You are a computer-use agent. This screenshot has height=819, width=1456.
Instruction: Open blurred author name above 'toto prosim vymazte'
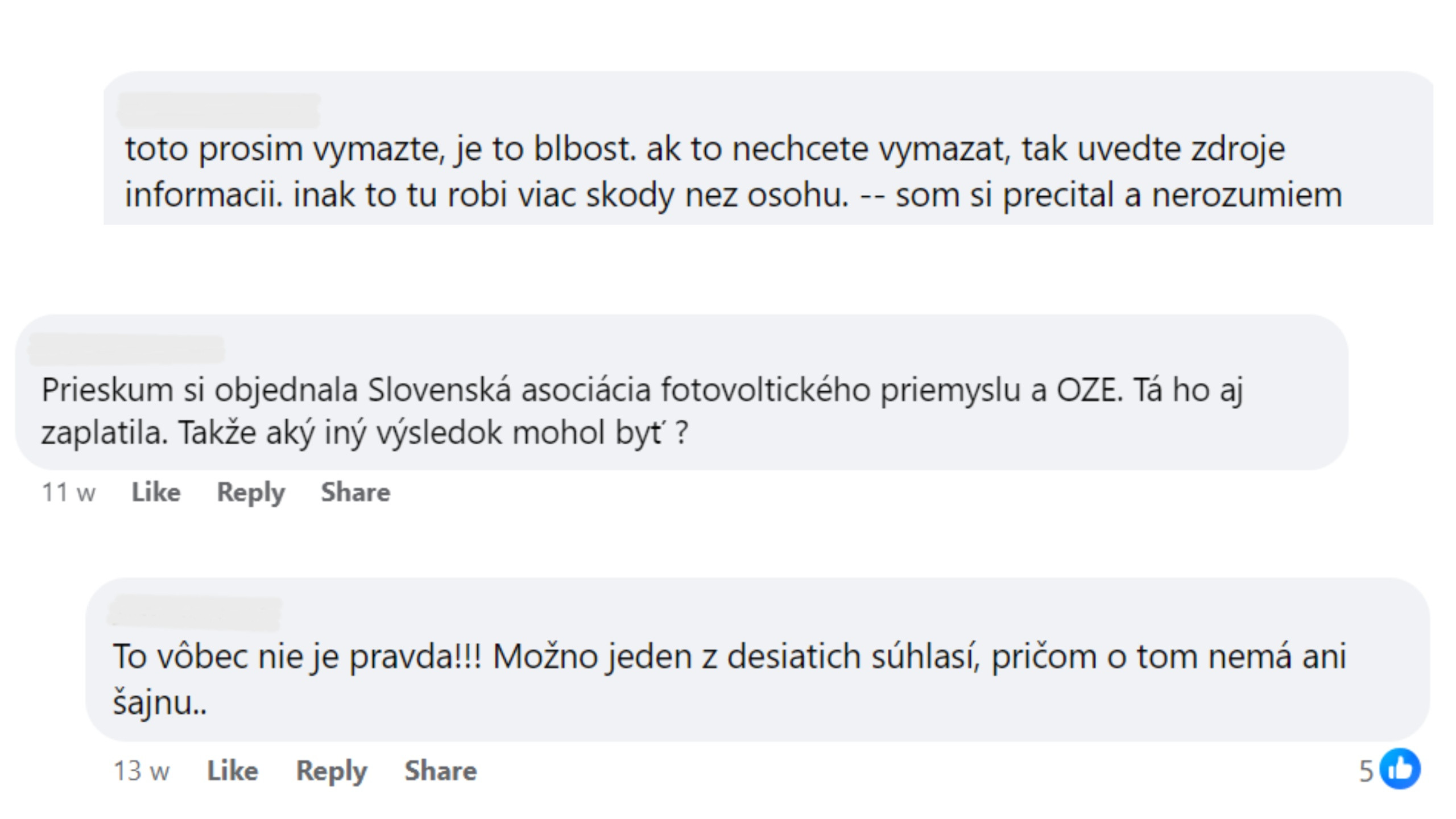(x=219, y=110)
